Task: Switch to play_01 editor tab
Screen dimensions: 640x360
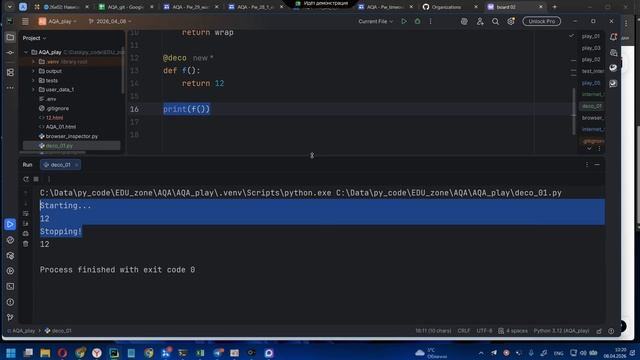Action: 591,36
